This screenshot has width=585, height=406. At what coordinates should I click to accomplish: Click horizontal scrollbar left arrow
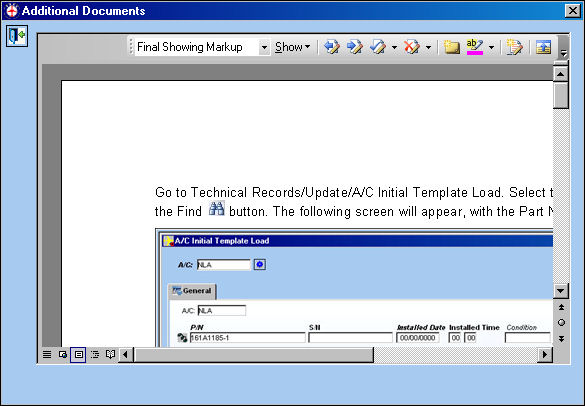(125, 354)
